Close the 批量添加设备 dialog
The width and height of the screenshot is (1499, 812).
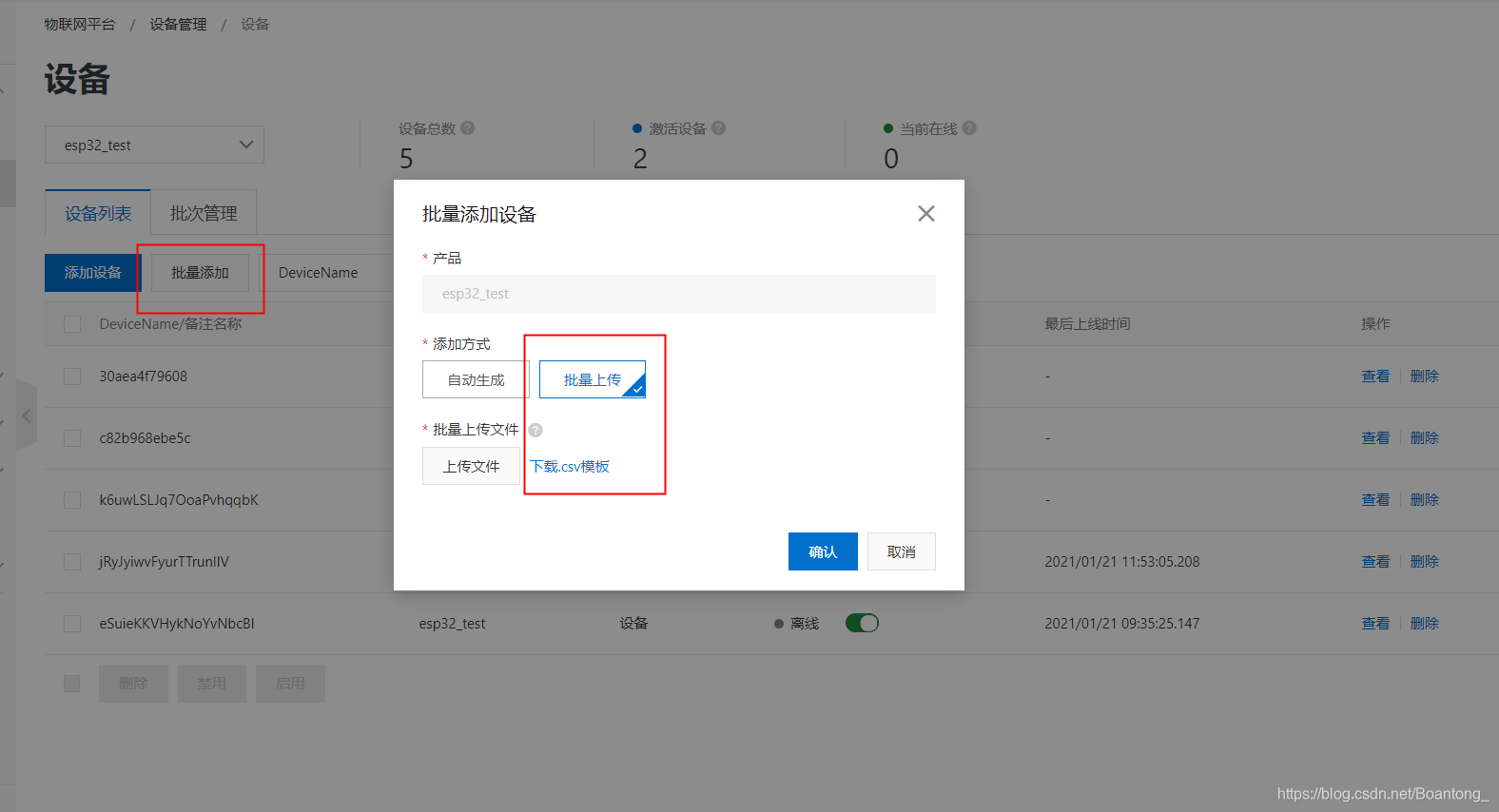[926, 214]
